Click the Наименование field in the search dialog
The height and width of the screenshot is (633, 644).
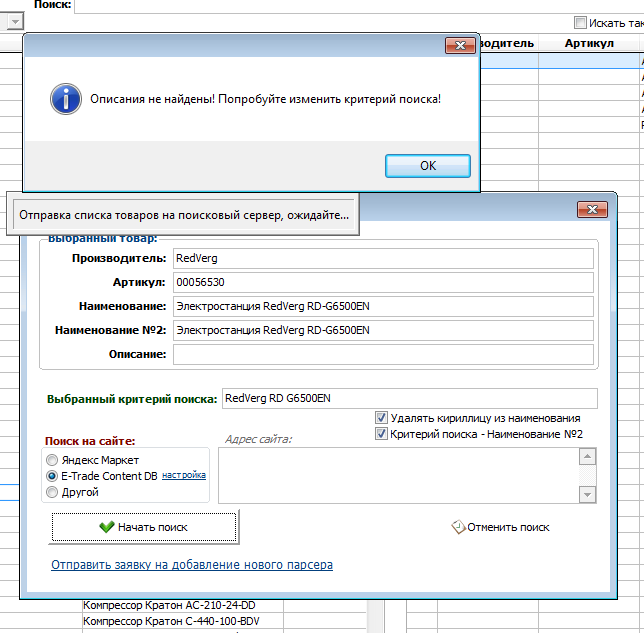(383, 306)
